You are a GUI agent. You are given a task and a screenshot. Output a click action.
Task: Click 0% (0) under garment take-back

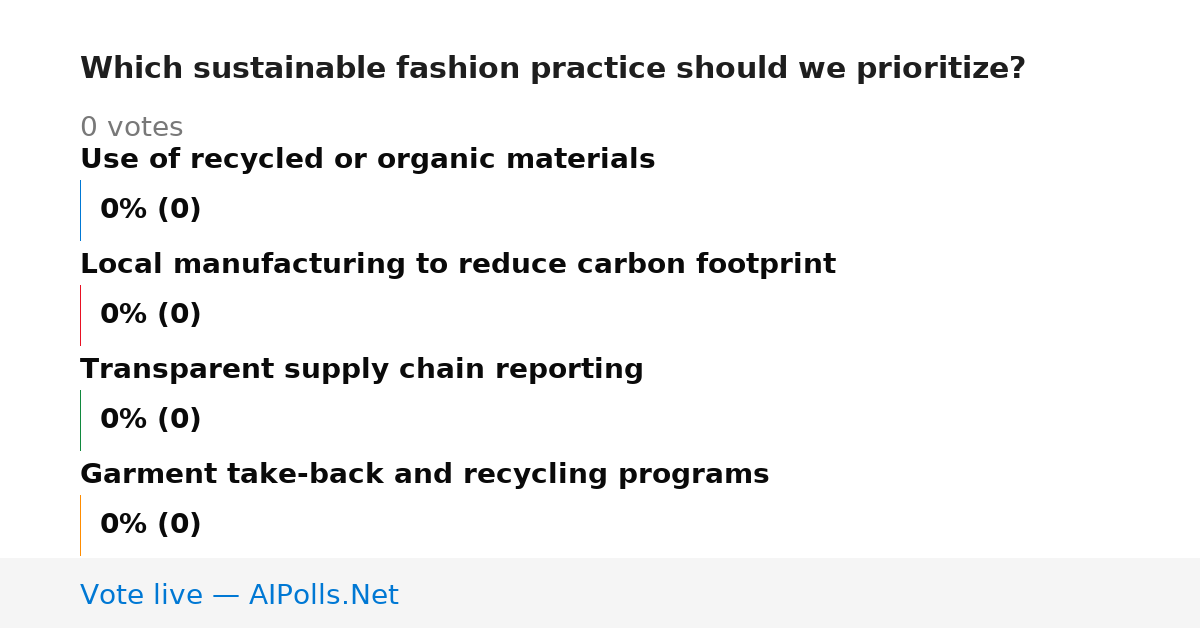(150, 524)
